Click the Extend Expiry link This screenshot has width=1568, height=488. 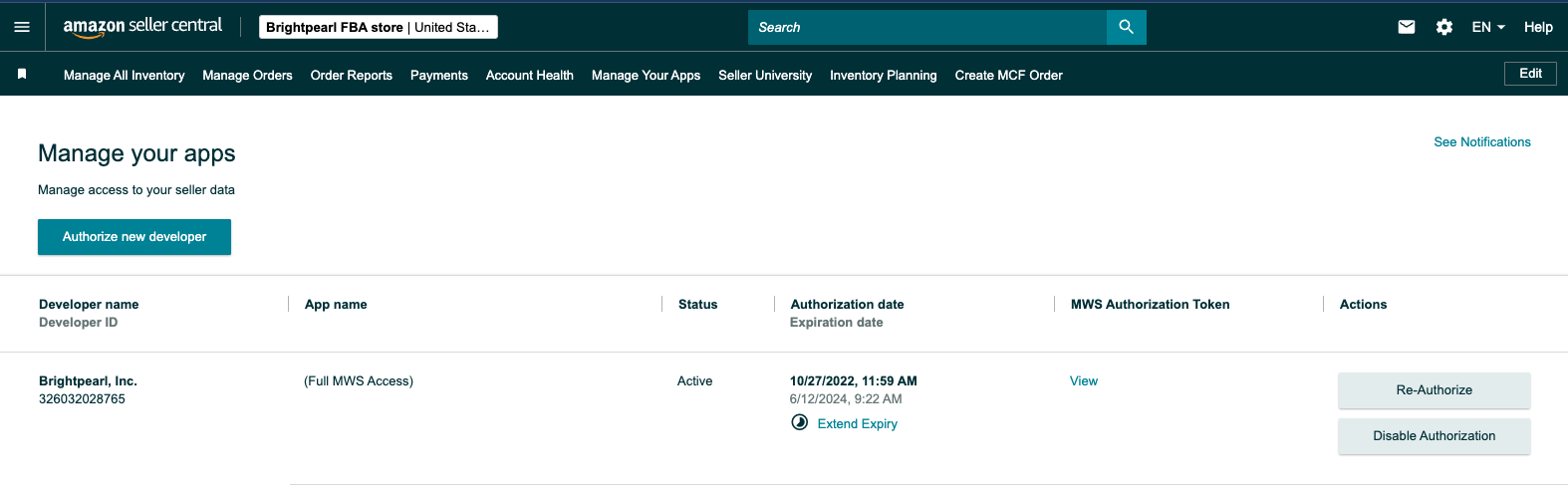(857, 424)
